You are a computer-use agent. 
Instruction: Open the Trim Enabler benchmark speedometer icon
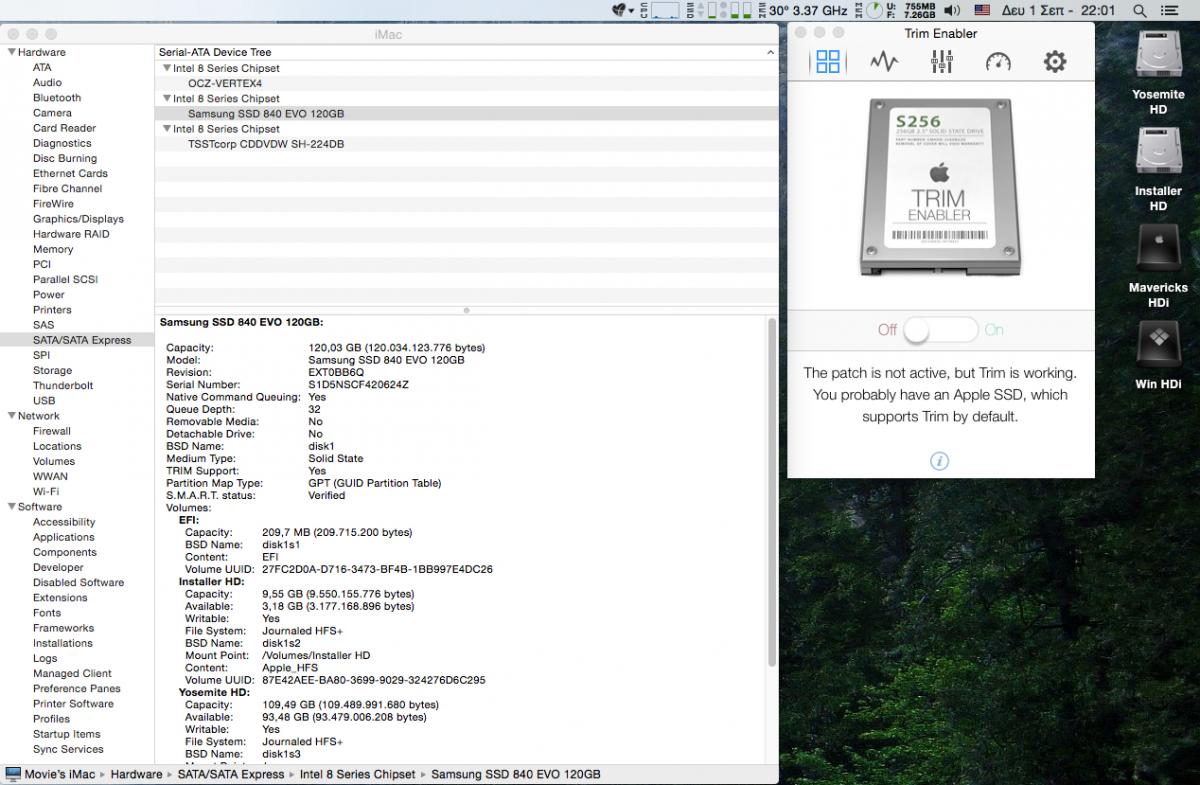click(998, 62)
